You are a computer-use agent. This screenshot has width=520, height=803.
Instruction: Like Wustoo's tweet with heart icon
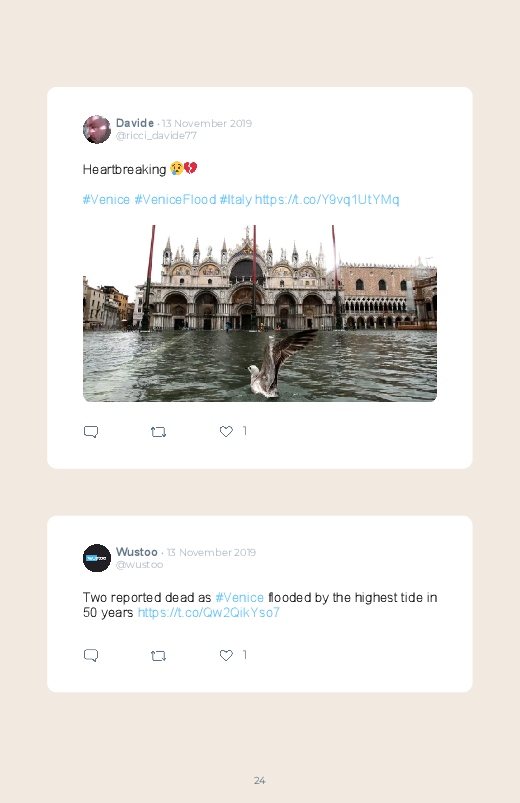pos(226,655)
